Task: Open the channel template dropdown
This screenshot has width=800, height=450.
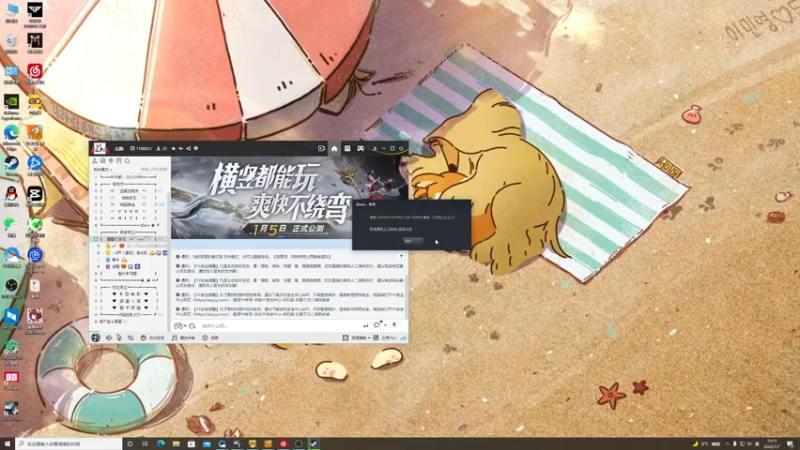Action: pyautogui.click(x=356, y=338)
